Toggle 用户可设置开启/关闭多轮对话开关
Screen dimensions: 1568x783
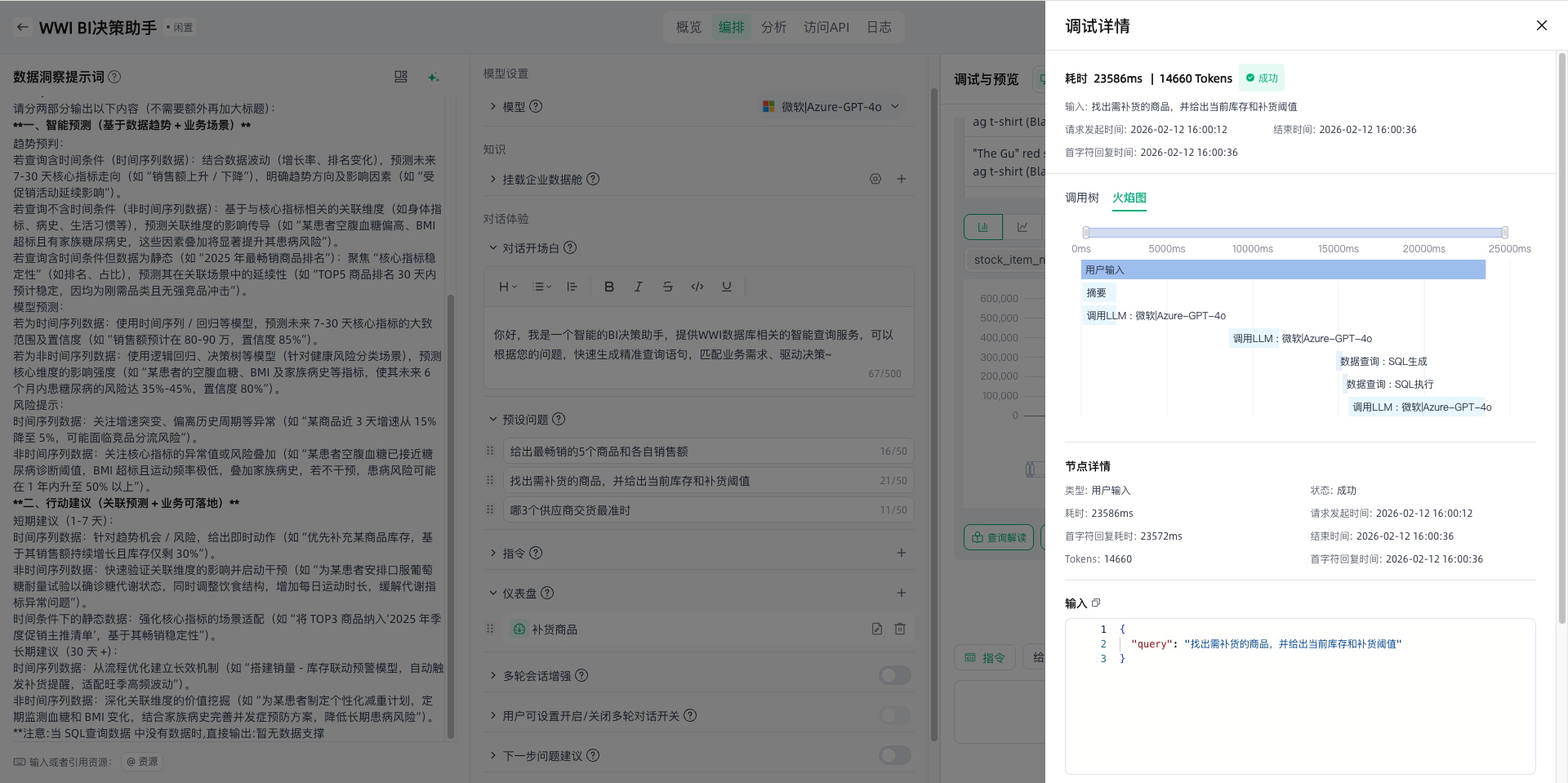coord(894,715)
